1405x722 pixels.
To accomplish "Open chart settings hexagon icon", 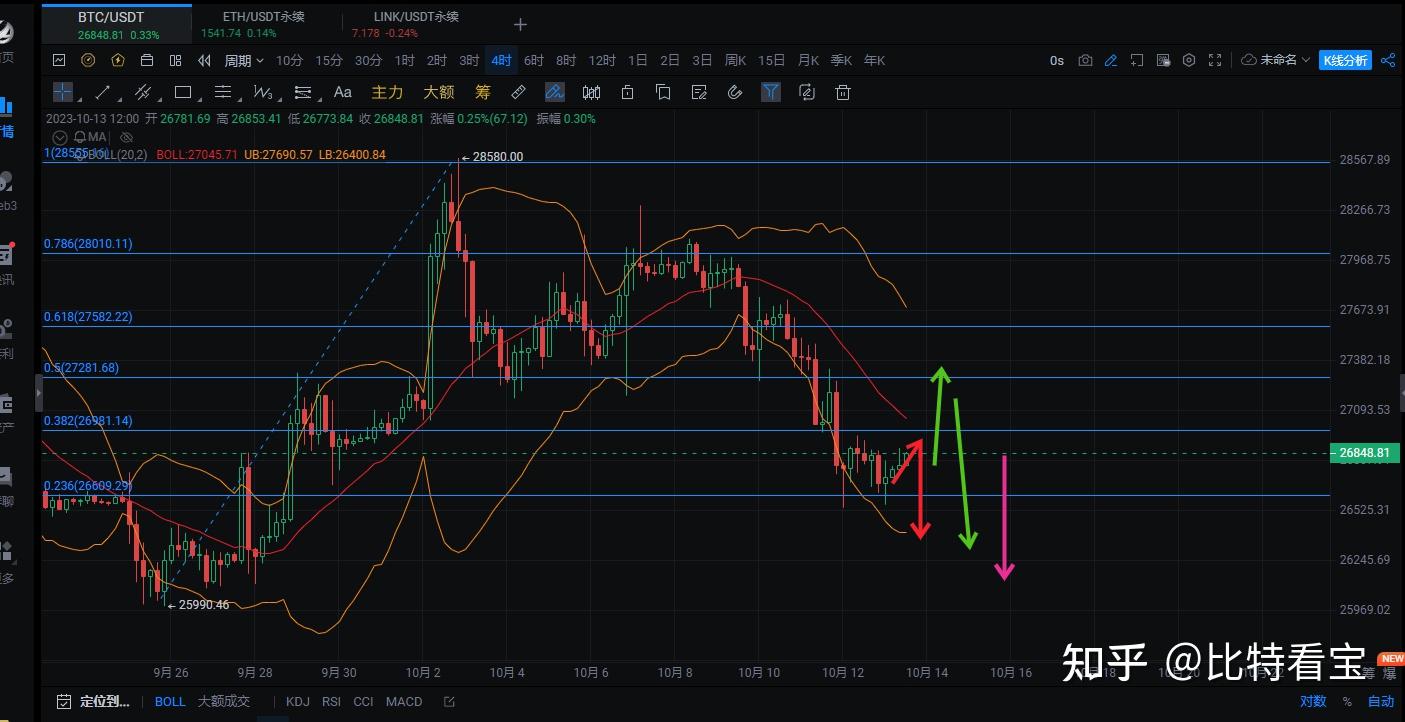I will pyautogui.click(x=1189, y=60).
